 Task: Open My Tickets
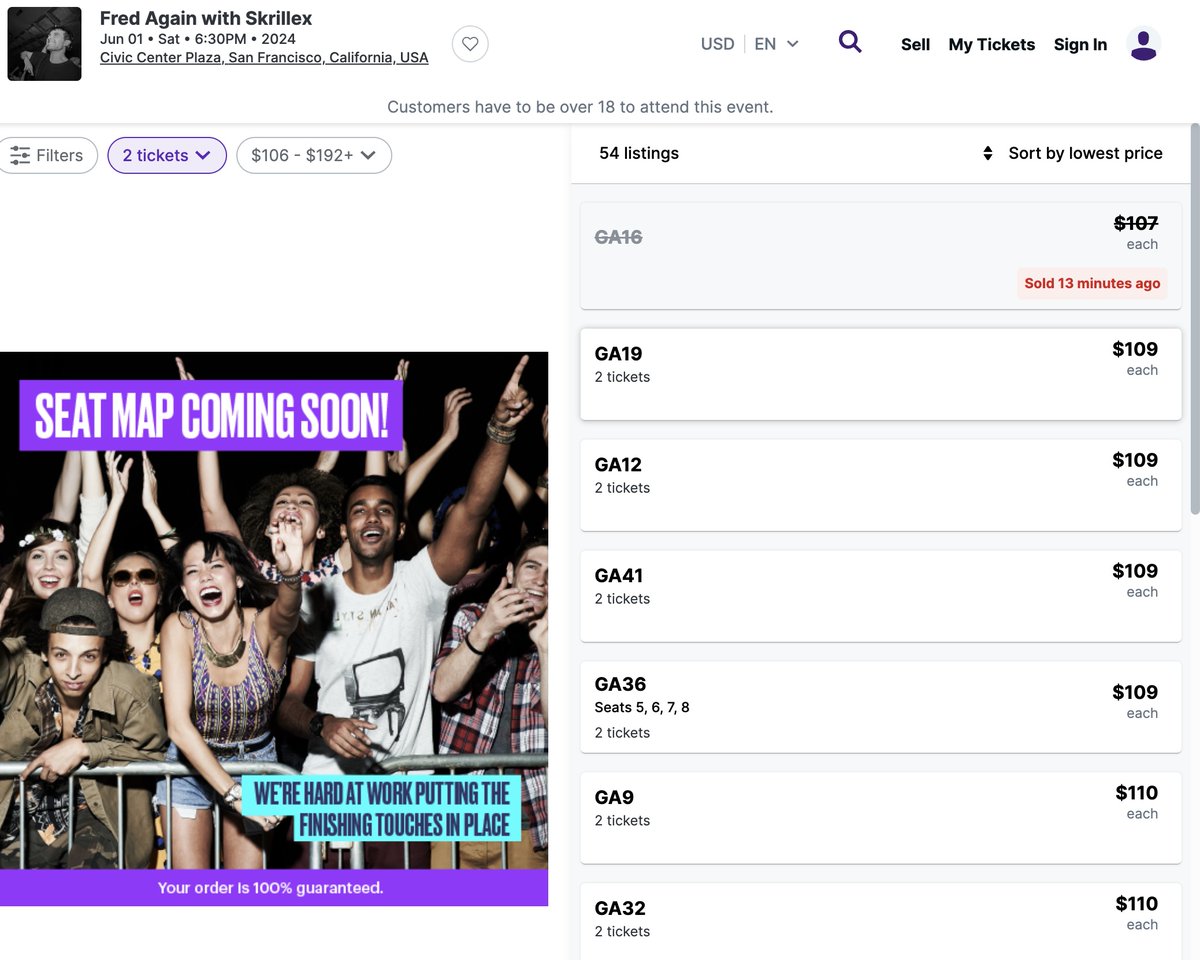991,44
